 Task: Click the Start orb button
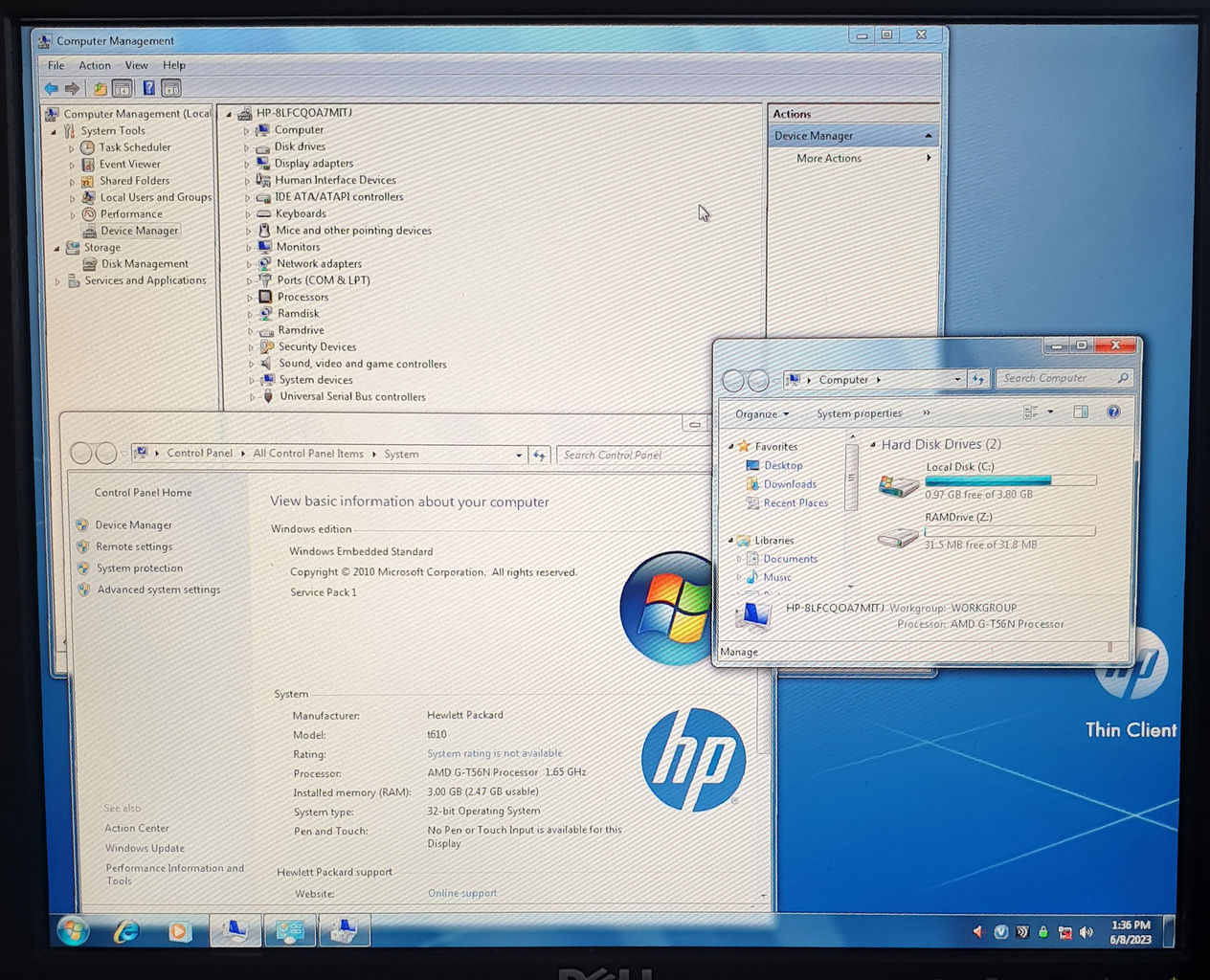(73, 930)
